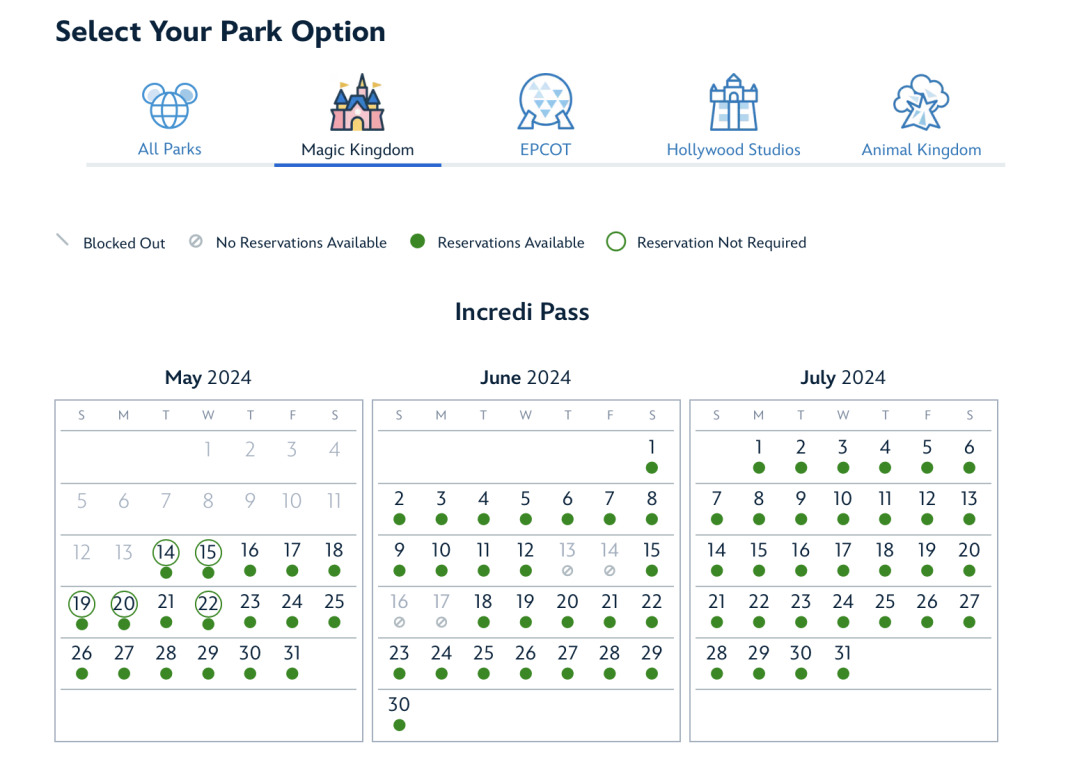Click the green Reservations Available legend dot
This screenshot has height=768, width=1068.
418,242
